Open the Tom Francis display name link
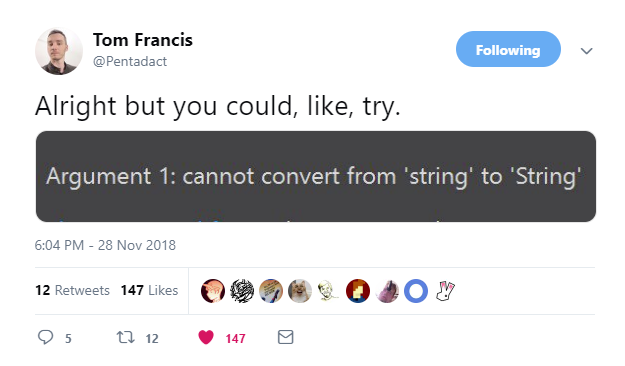625x366 pixels. click(143, 40)
